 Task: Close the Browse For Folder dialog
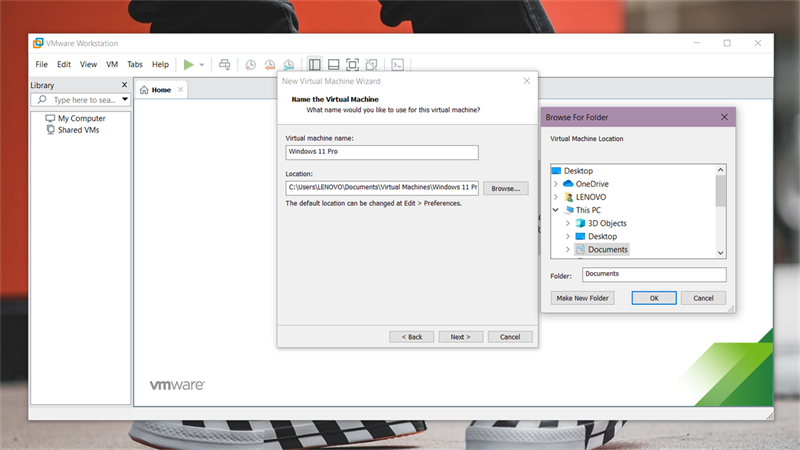724,117
